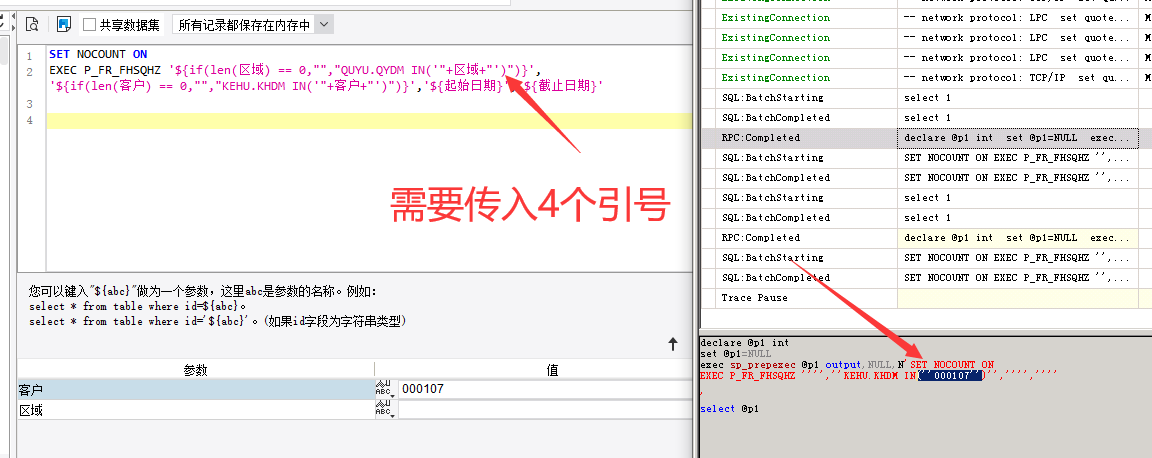Screen dimensions: 1152x458
Task: Click 'declare @p1 int' in Profiler detail pane
Action: [744, 343]
